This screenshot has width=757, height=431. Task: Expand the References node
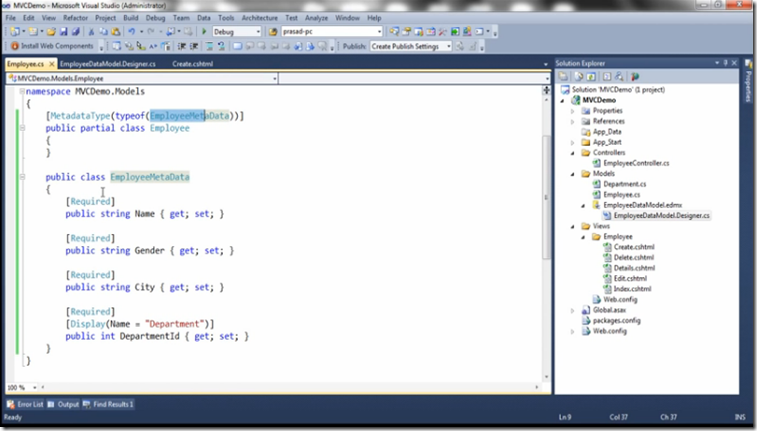point(573,122)
